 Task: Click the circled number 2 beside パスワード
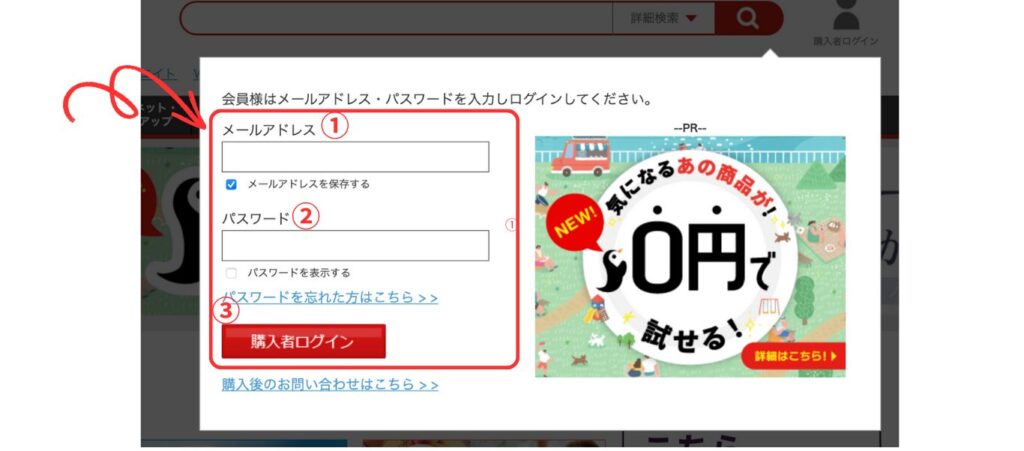coord(306,217)
